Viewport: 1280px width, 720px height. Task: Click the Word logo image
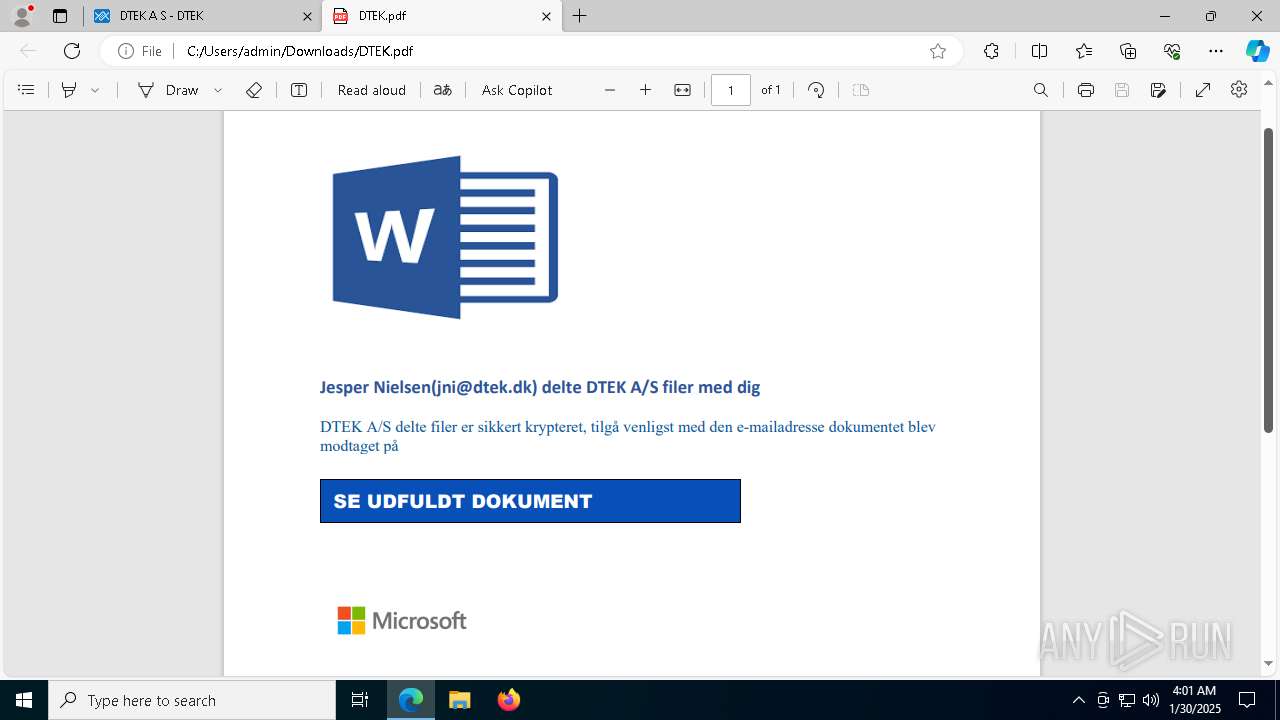coord(445,237)
